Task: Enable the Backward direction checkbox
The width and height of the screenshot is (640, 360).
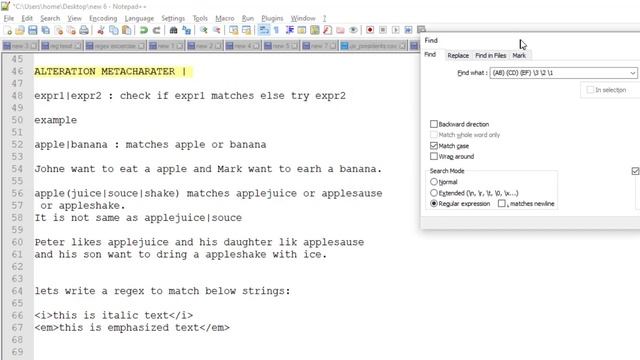Action: 434,124
